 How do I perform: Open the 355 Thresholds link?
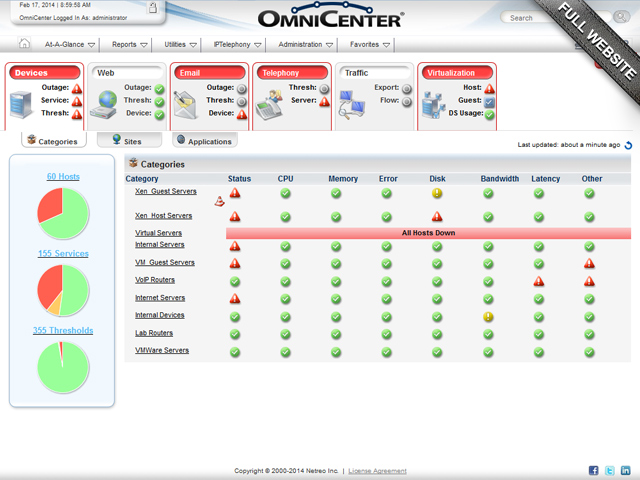point(63,330)
